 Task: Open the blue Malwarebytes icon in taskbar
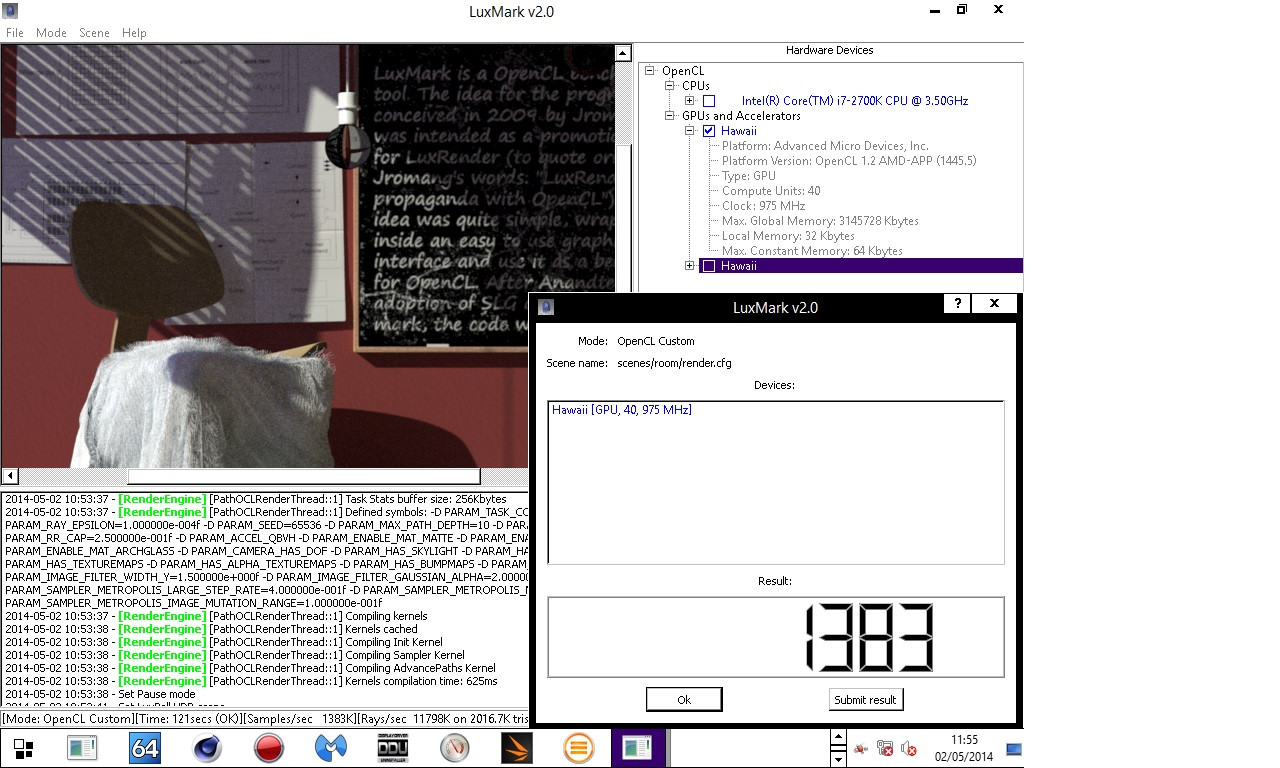[330, 748]
